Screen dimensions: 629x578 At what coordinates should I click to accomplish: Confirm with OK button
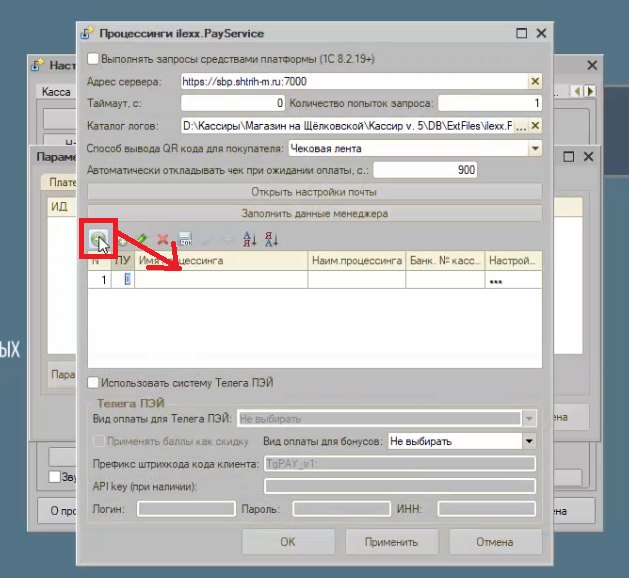(288, 542)
